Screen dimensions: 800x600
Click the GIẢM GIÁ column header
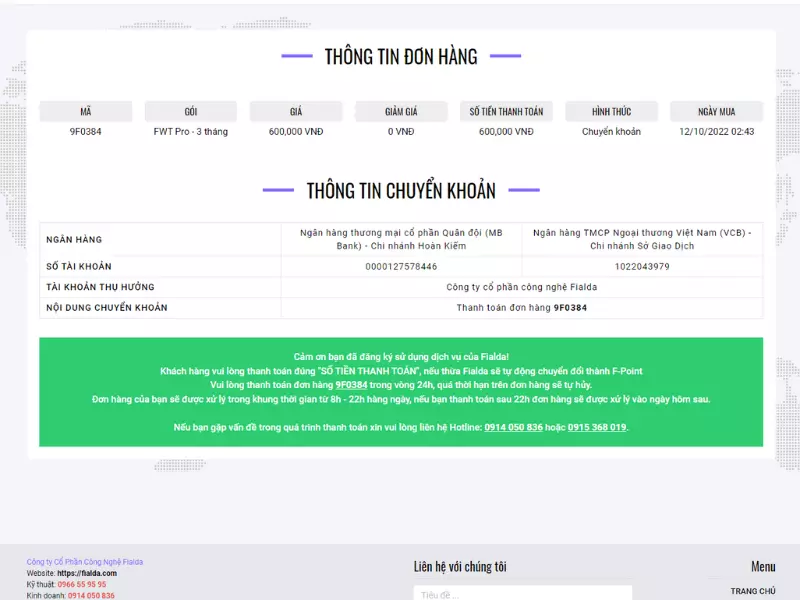401,111
